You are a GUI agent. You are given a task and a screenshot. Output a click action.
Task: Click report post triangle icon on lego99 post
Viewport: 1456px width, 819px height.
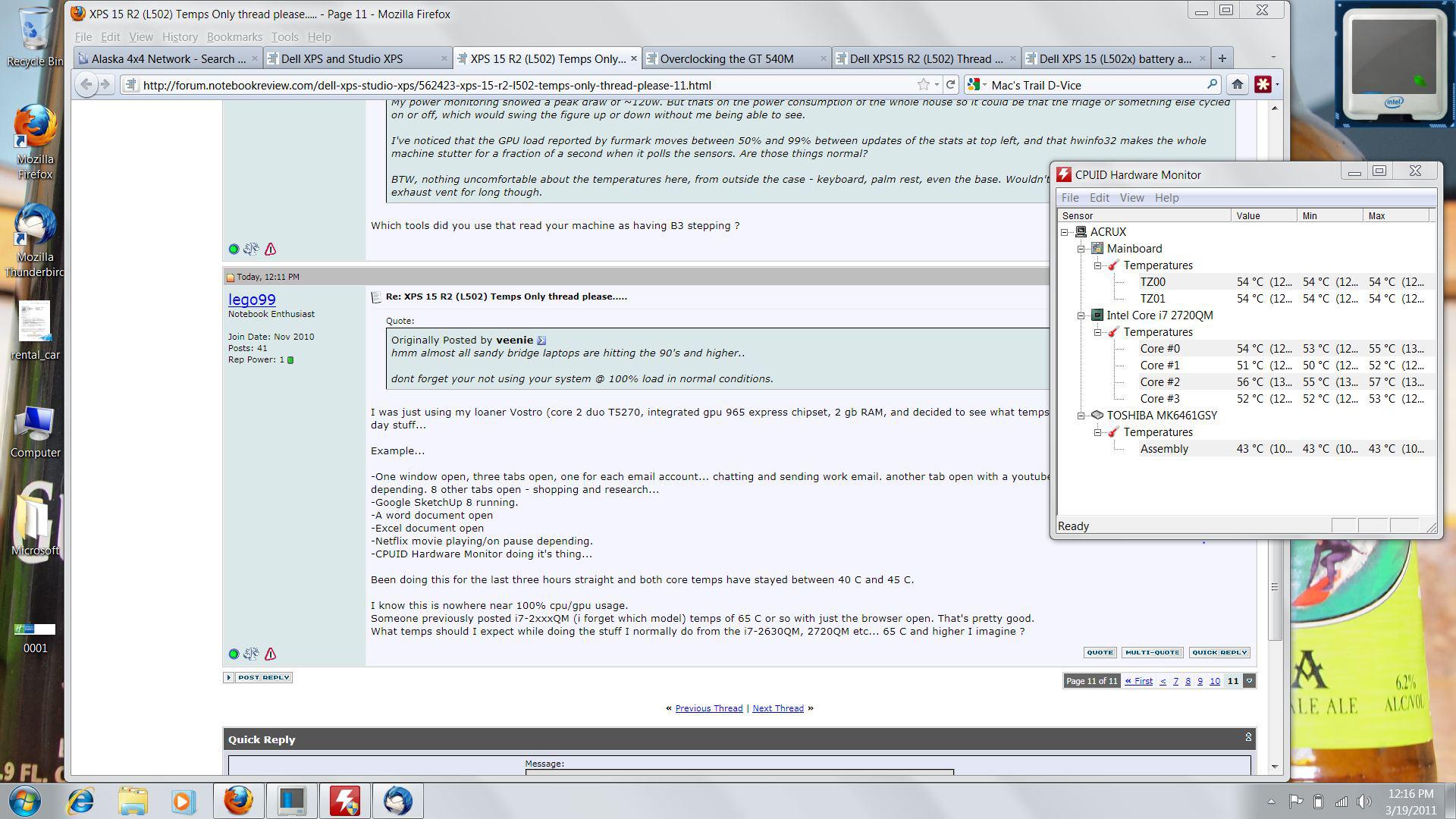[x=270, y=654]
